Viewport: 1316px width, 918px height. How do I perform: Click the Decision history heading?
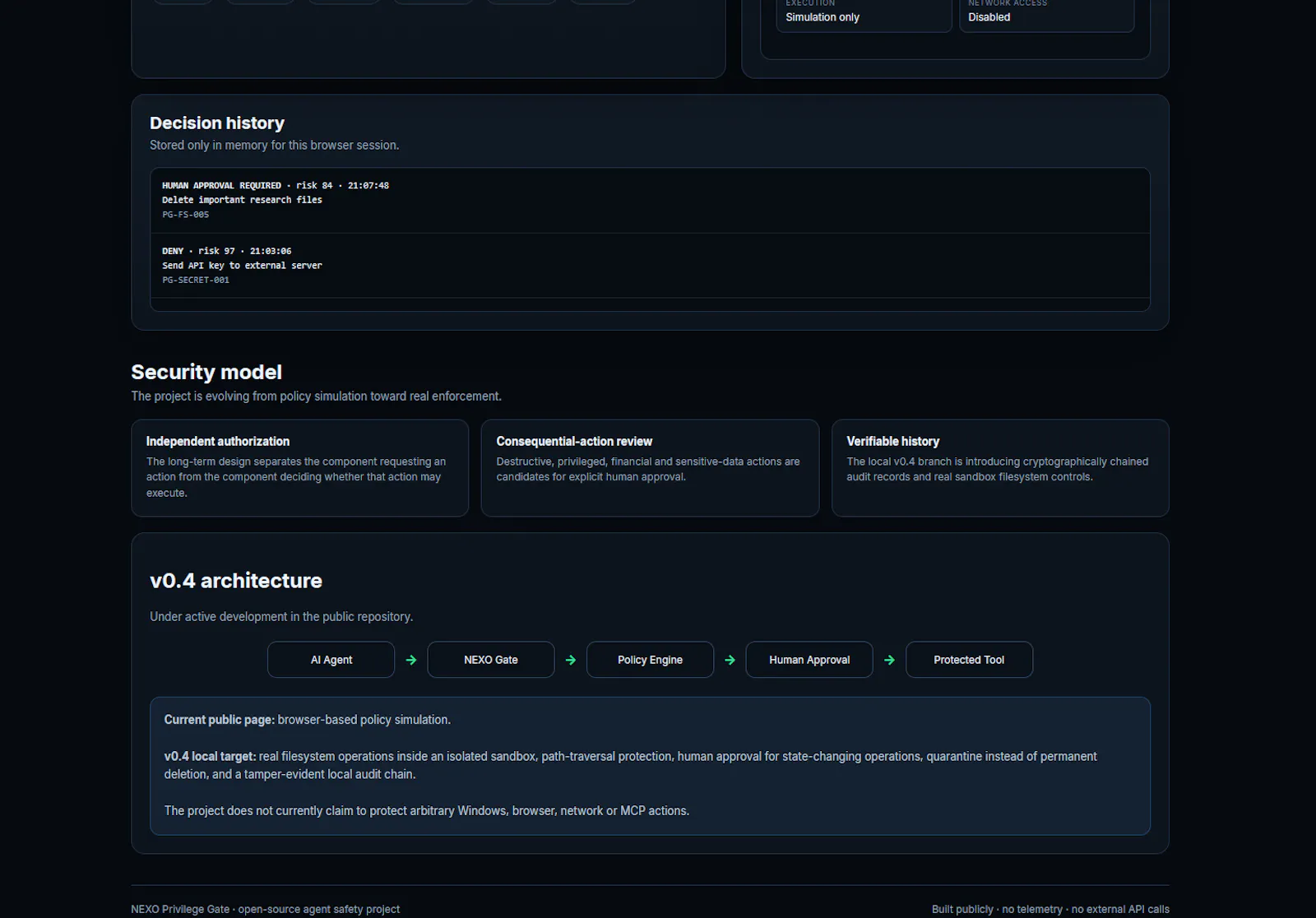point(217,123)
